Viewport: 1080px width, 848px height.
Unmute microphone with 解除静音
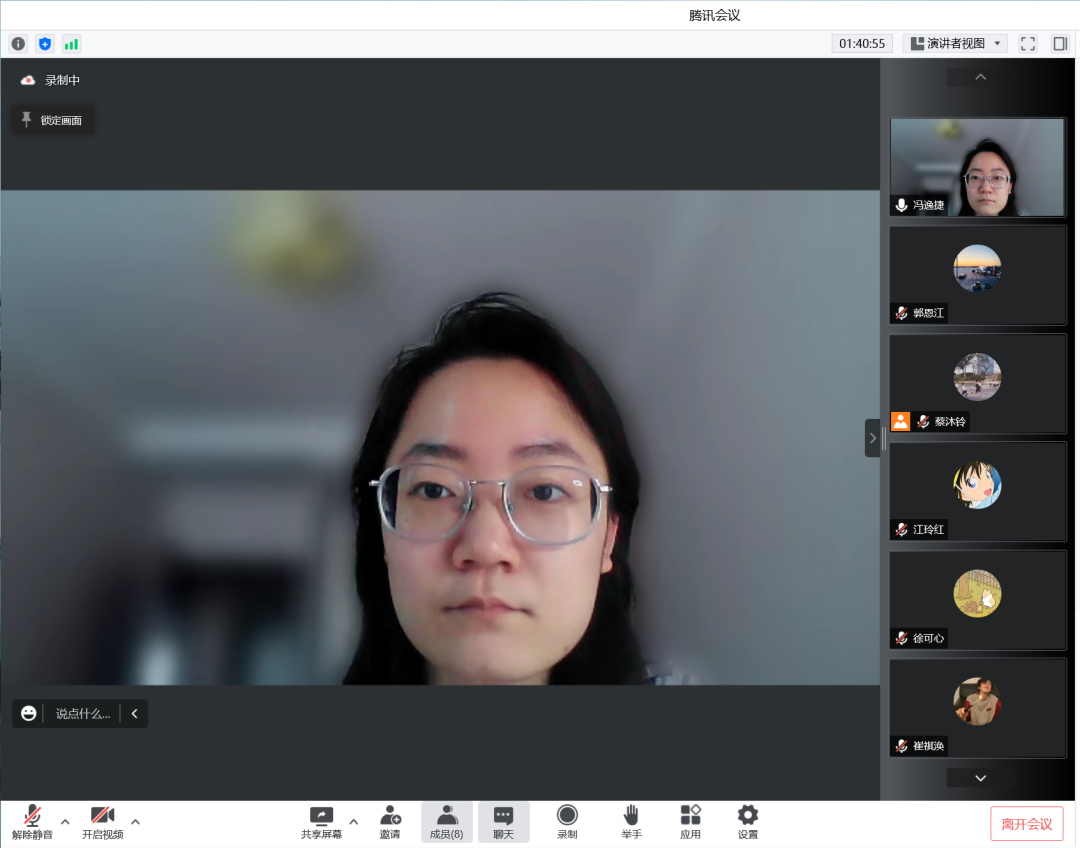coord(32,823)
